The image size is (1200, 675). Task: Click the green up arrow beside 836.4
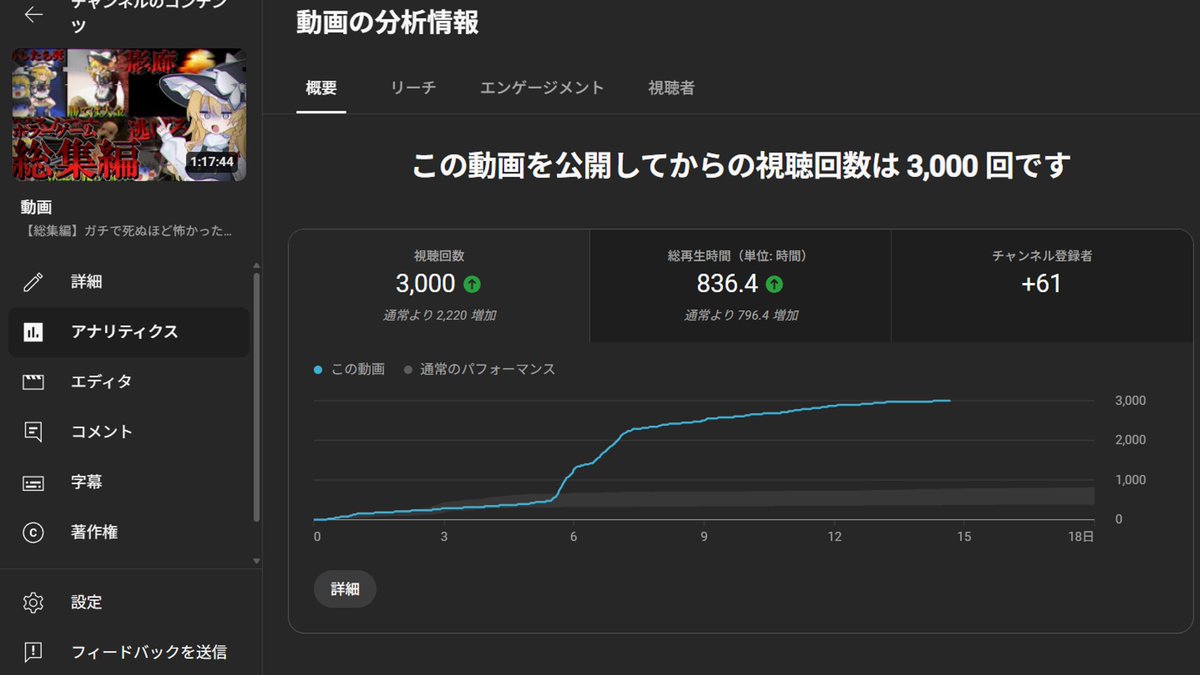[774, 285]
